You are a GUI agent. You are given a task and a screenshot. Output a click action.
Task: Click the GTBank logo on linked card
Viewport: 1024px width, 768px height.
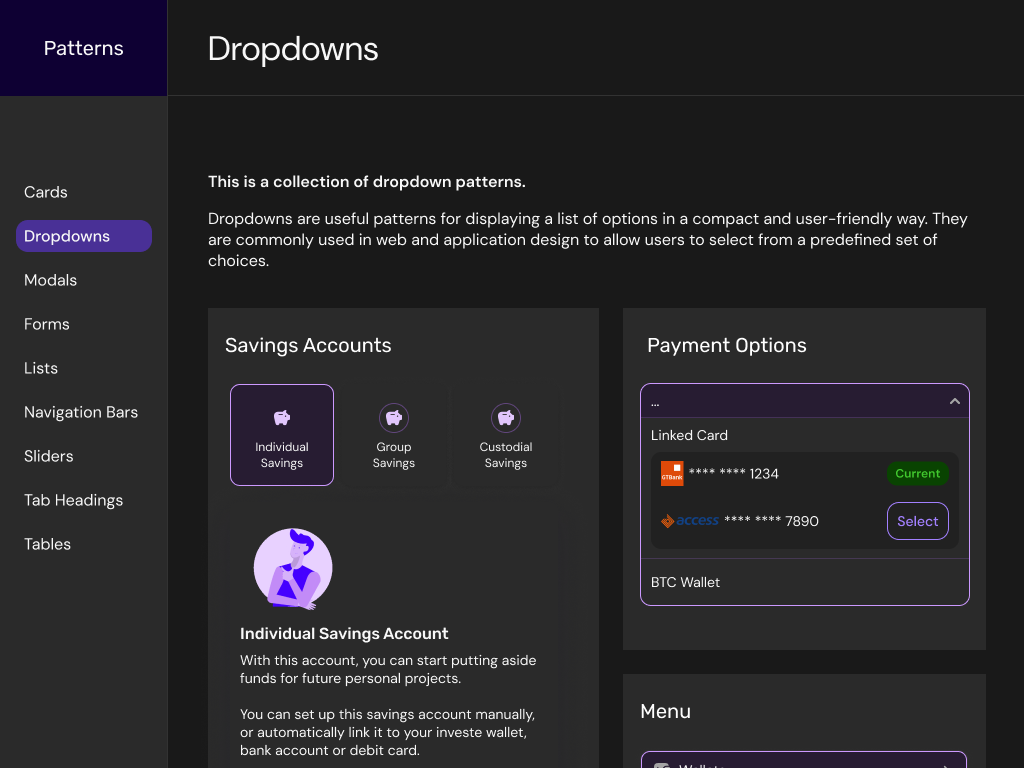pyautogui.click(x=672, y=474)
